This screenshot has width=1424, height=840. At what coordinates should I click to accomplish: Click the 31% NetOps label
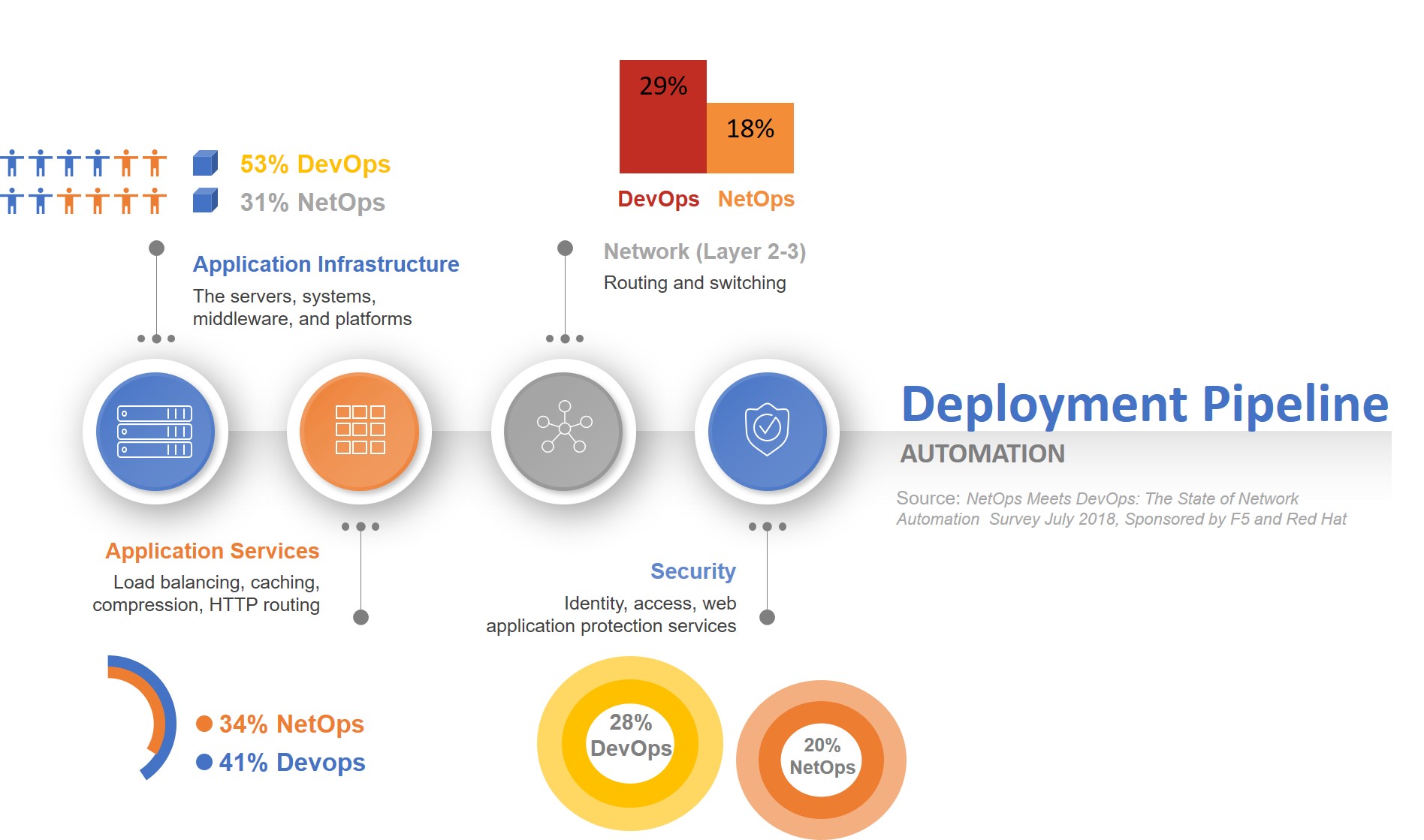click(312, 202)
